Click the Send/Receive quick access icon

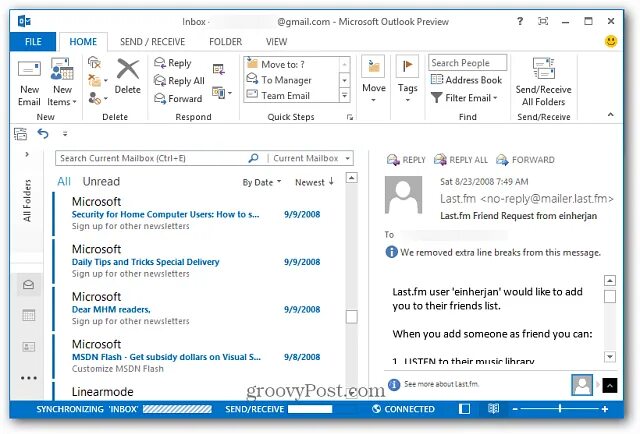pyautogui.click(x=20, y=134)
